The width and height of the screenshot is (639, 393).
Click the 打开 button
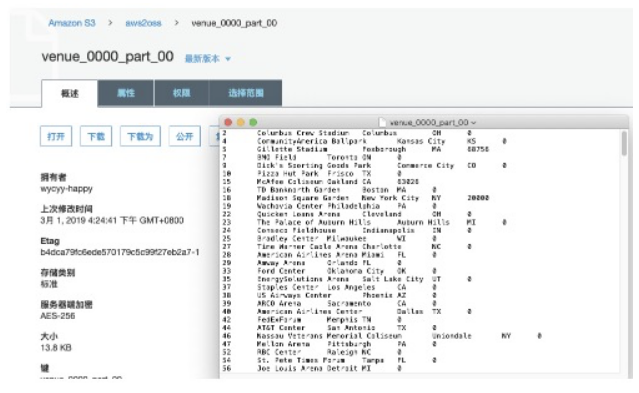coord(56,136)
